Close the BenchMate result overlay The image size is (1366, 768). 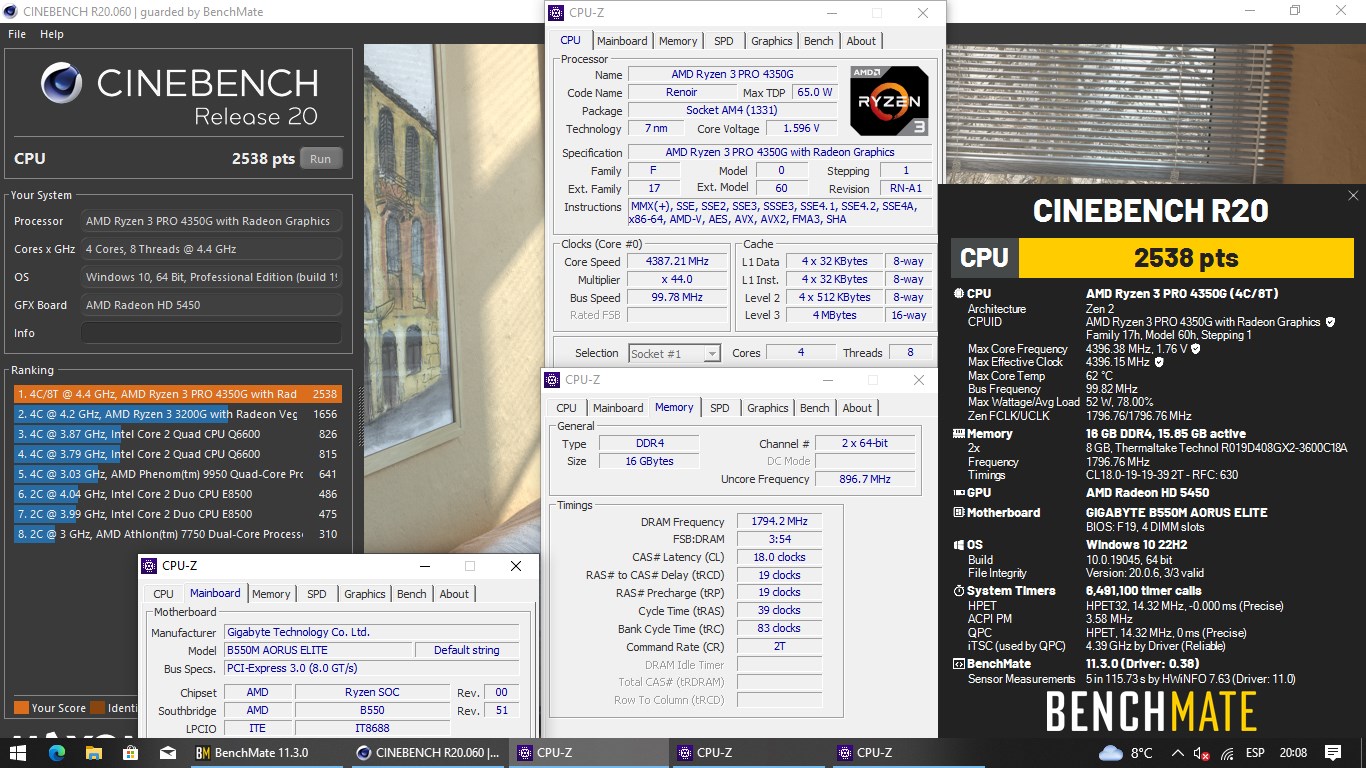point(1353,196)
